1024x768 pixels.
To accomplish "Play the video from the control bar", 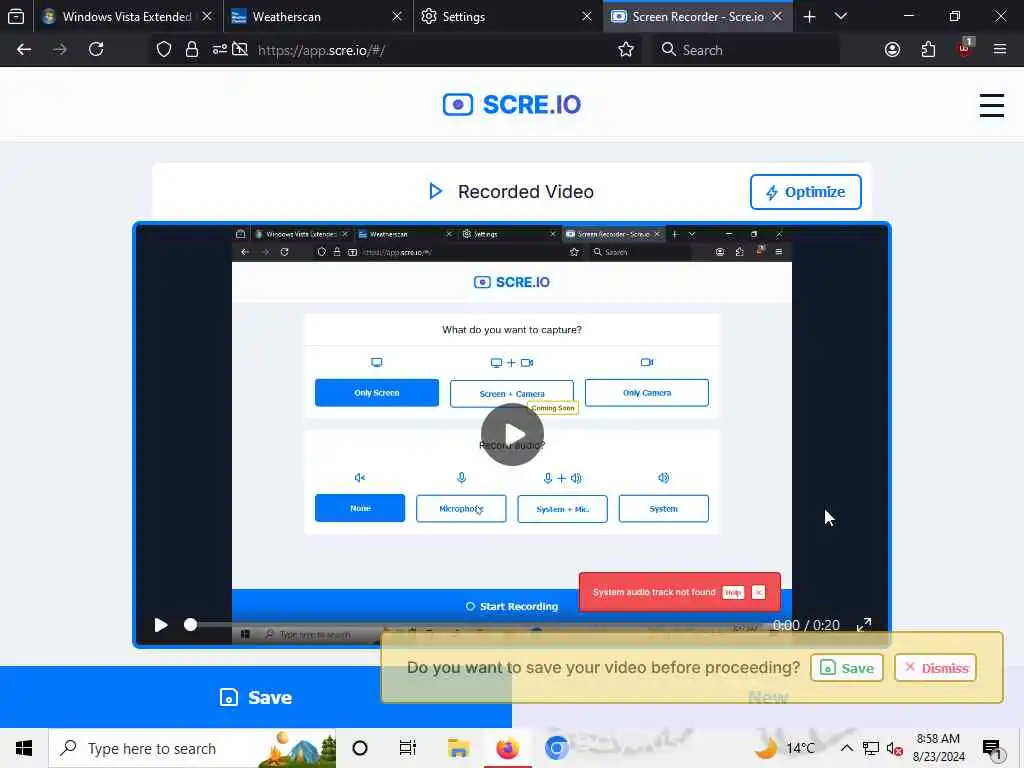I will point(161,625).
